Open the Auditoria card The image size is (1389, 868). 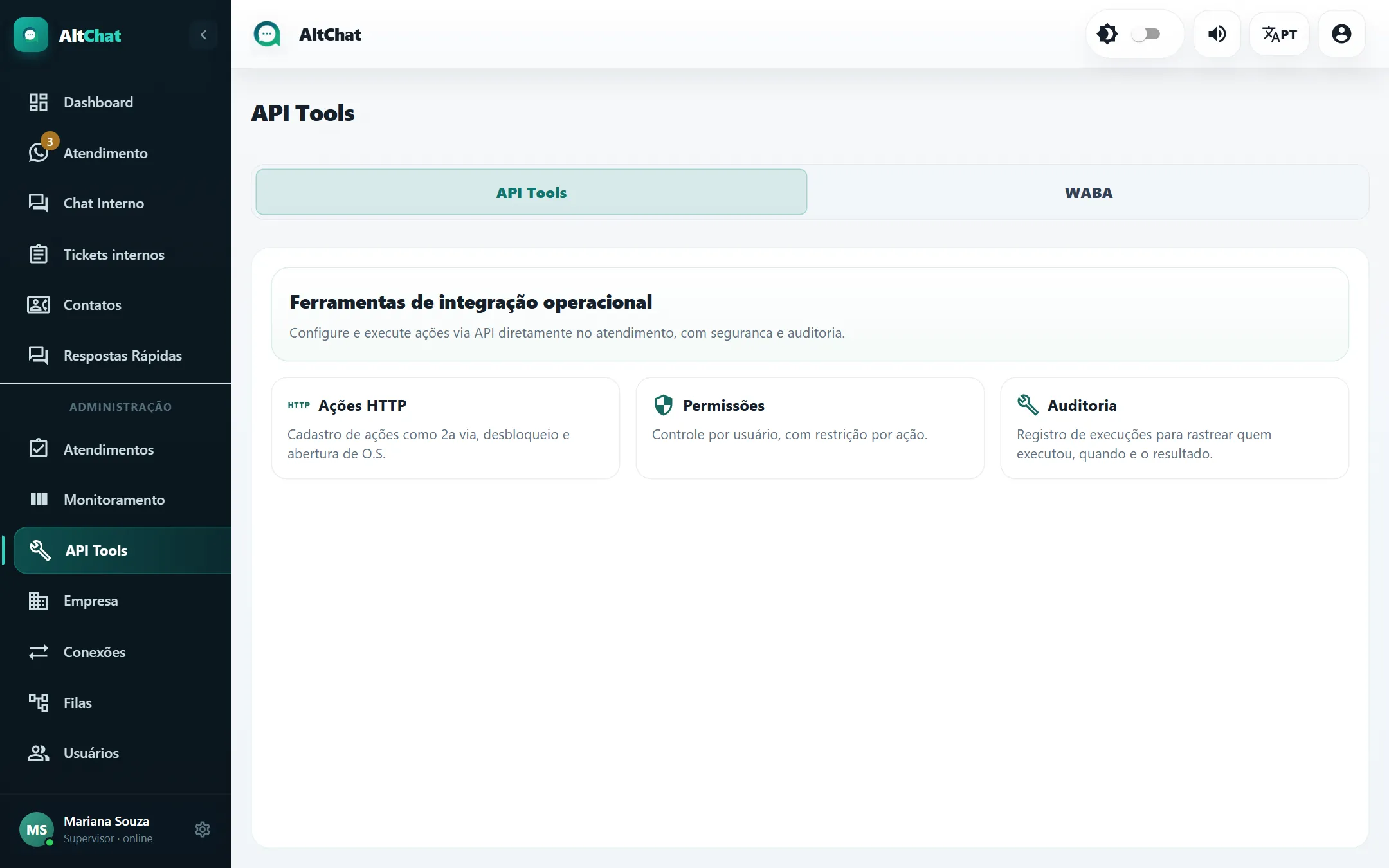point(1174,428)
